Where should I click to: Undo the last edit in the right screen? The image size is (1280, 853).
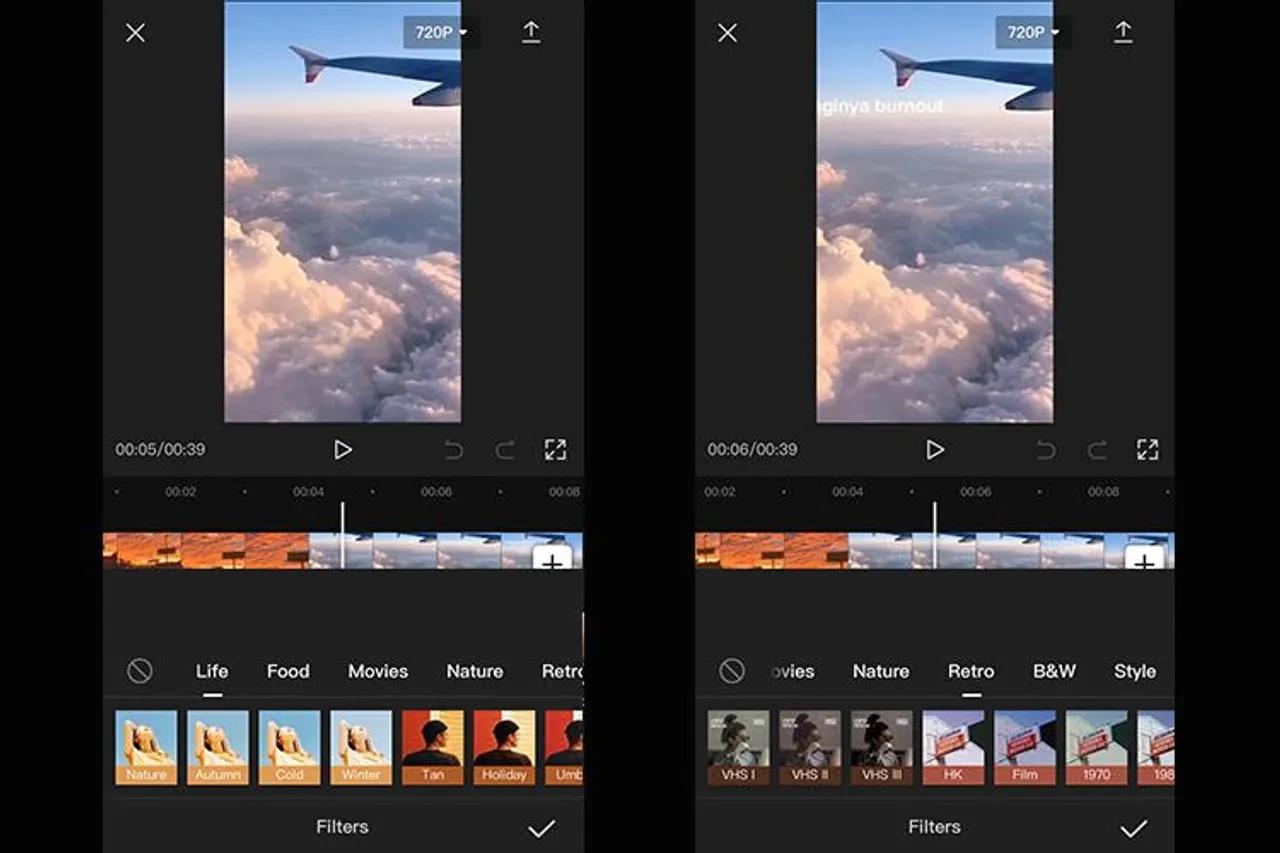pyautogui.click(x=1046, y=450)
